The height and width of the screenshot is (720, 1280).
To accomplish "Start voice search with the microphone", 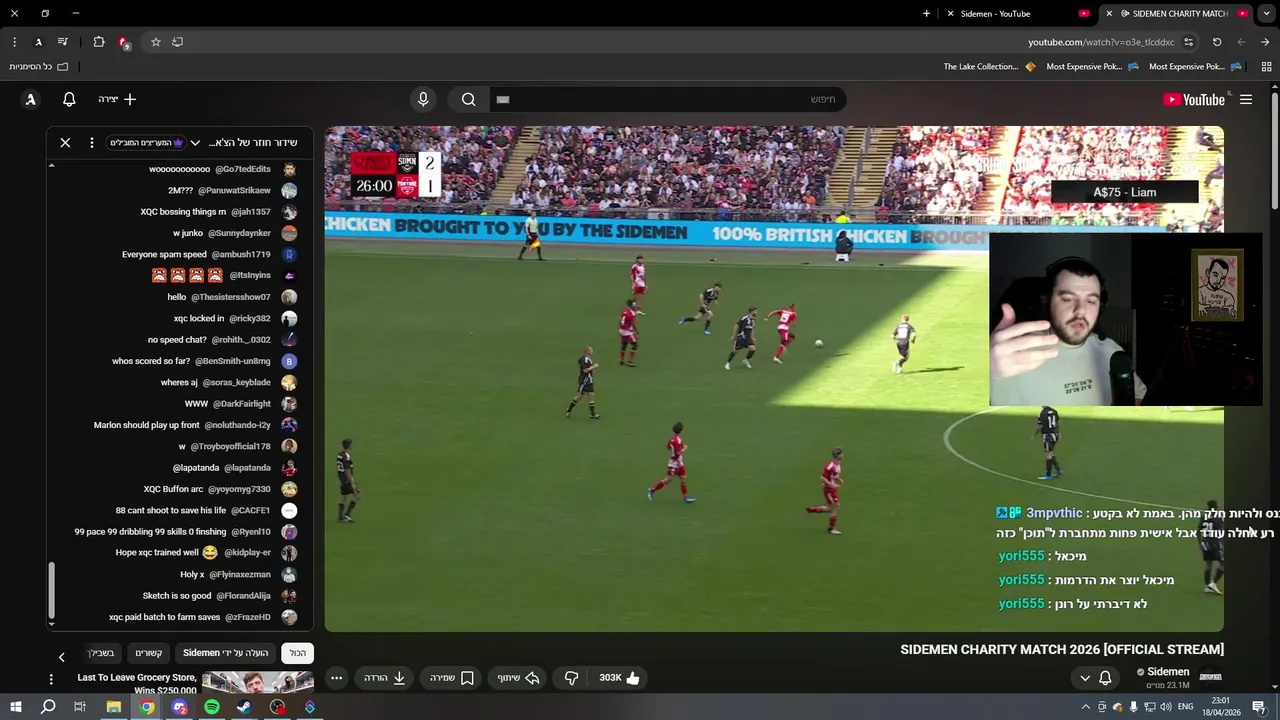I will tap(423, 99).
